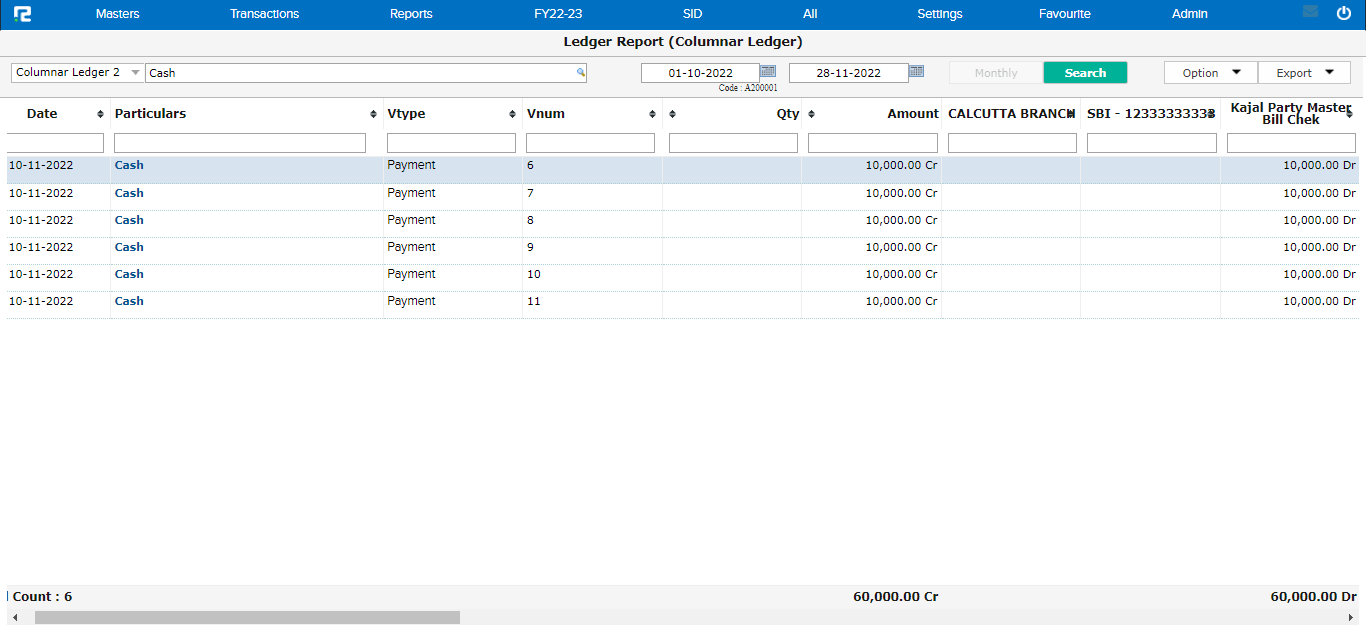Viewport: 1366px width, 625px height.
Task: Sort the Particulars column
Action: (x=373, y=114)
